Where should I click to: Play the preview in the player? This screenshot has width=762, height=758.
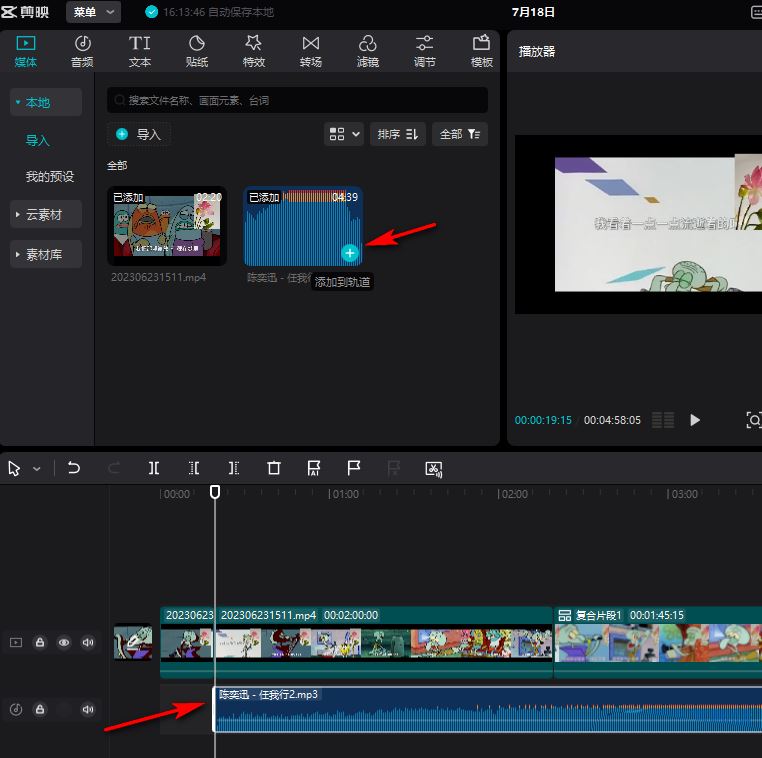coord(695,420)
